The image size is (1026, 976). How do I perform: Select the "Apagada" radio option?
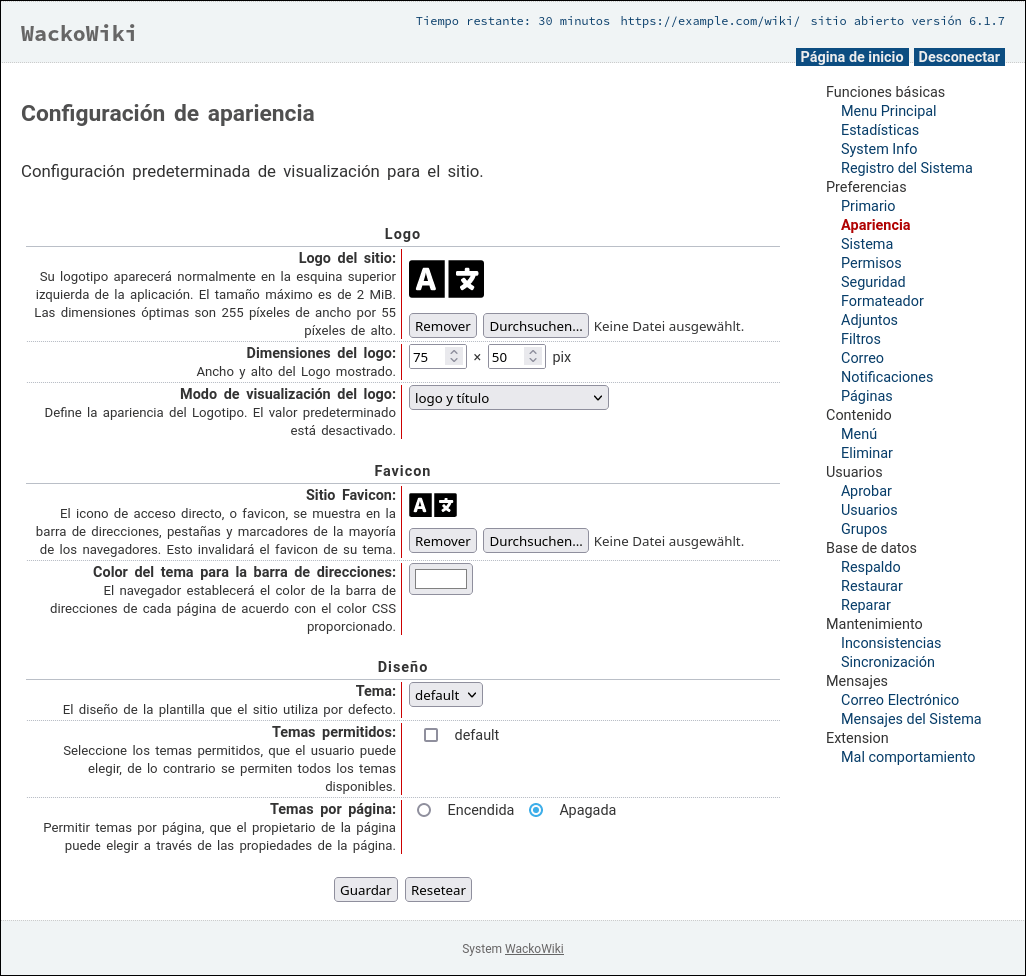pyautogui.click(x=536, y=810)
